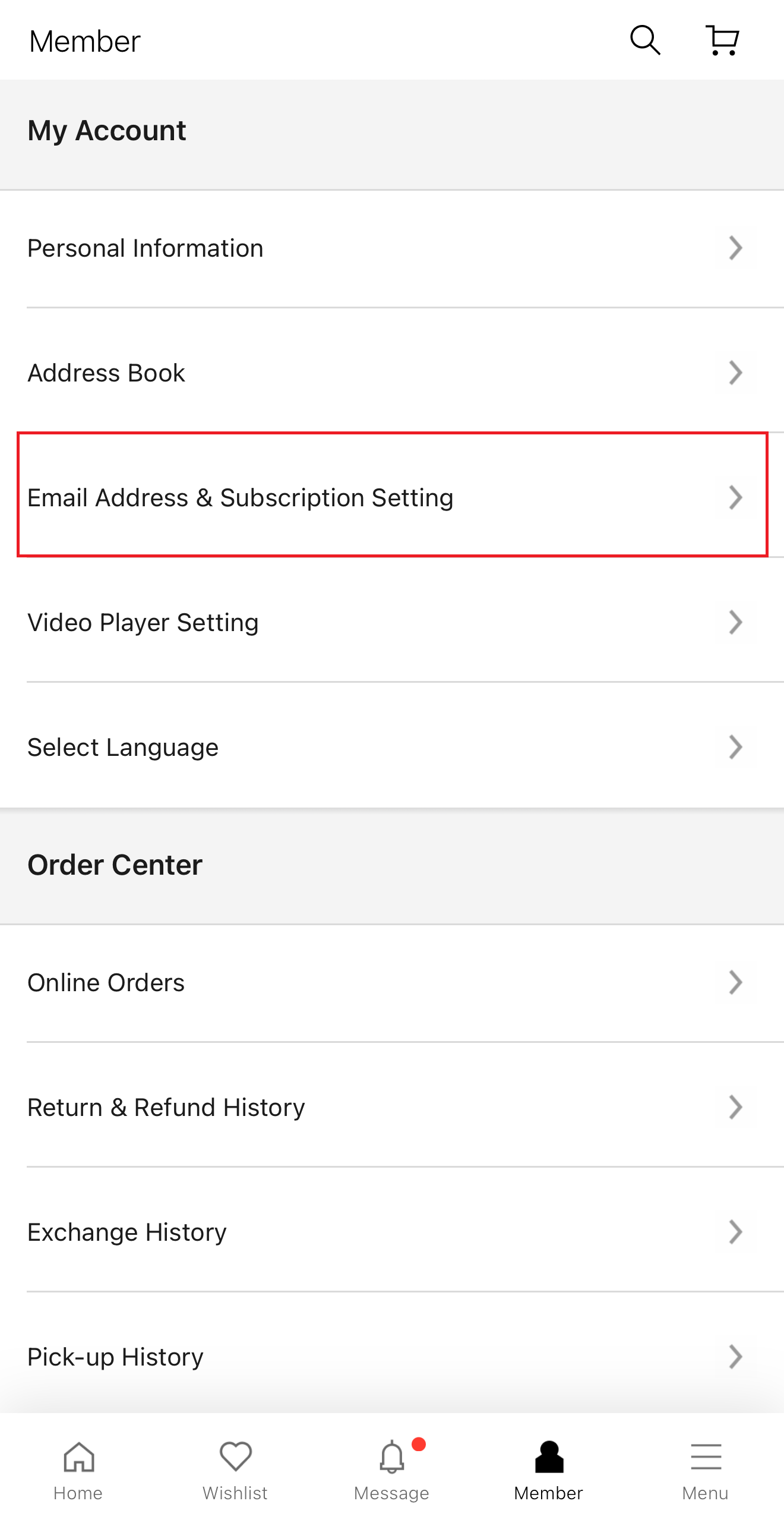Expand Video Player Setting chevron
The image size is (784, 1526).
click(x=735, y=623)
